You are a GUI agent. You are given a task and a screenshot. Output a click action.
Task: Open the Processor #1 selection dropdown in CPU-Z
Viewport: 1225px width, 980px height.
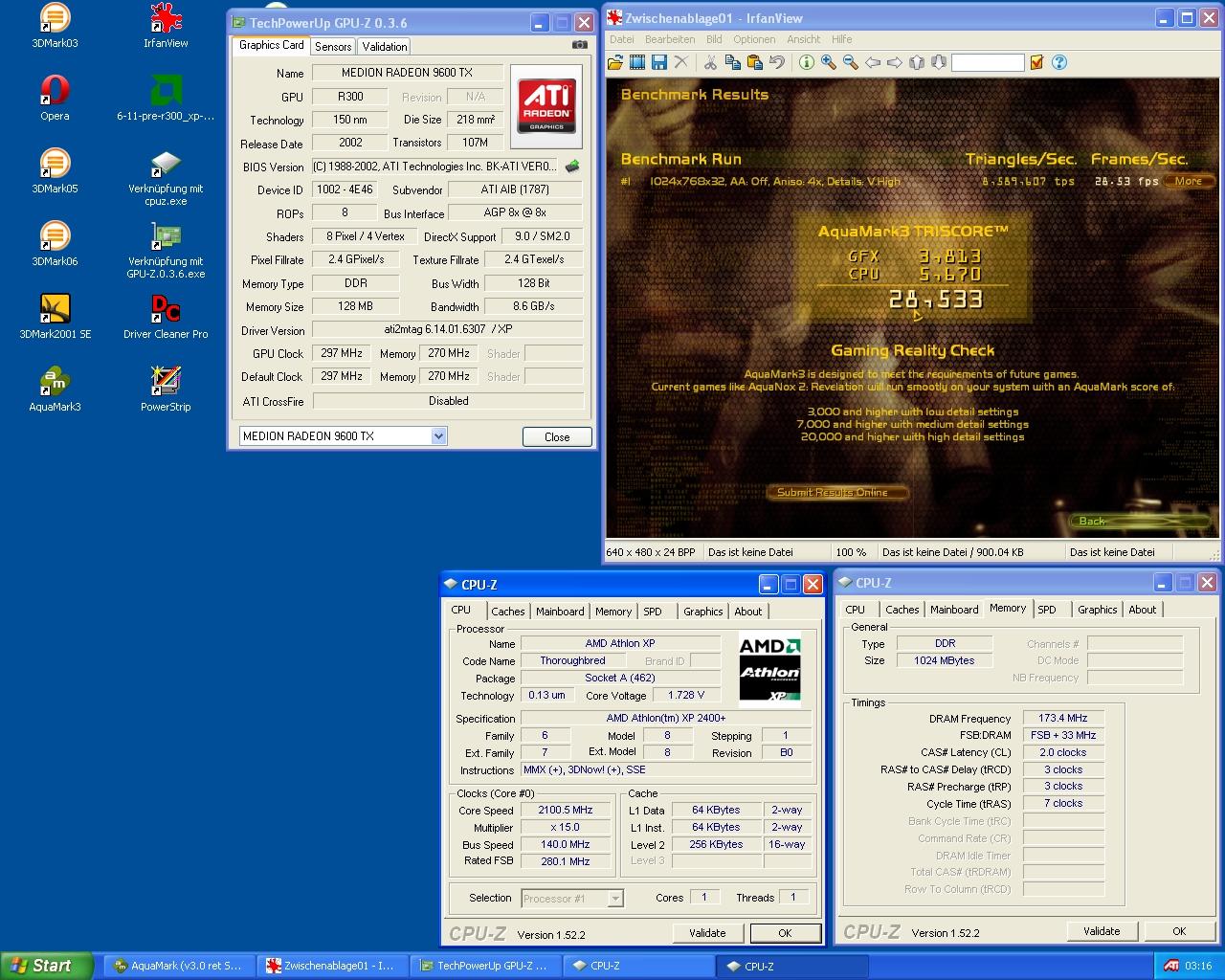(x=615, y=899)
